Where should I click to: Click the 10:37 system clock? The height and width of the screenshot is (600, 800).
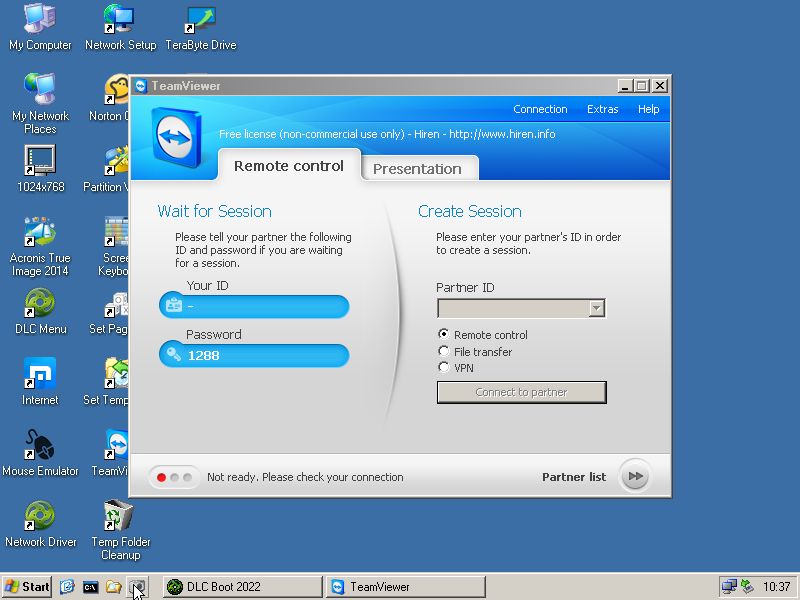tap(776, 587)
